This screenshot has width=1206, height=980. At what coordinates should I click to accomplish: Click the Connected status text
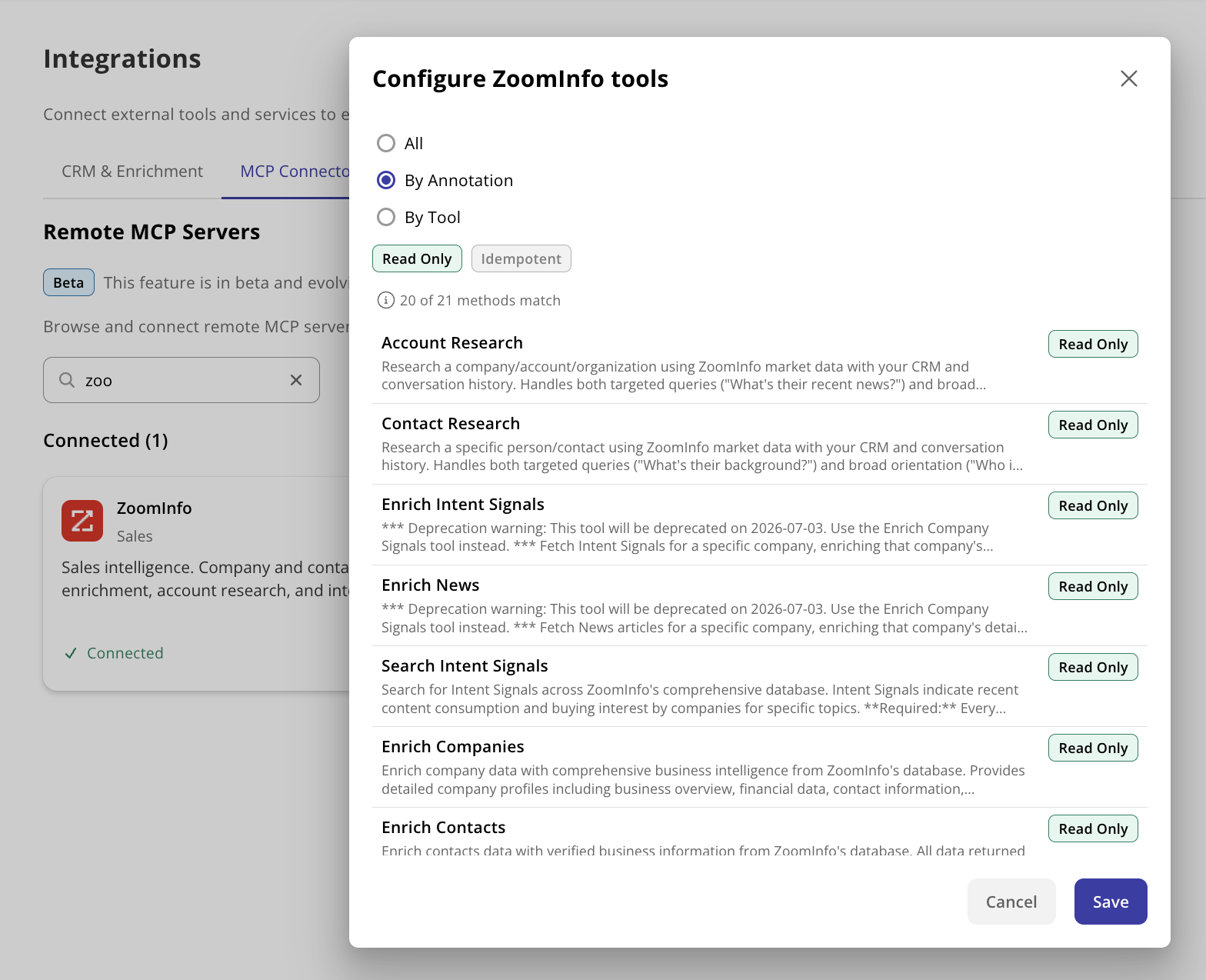pos(125,653)
